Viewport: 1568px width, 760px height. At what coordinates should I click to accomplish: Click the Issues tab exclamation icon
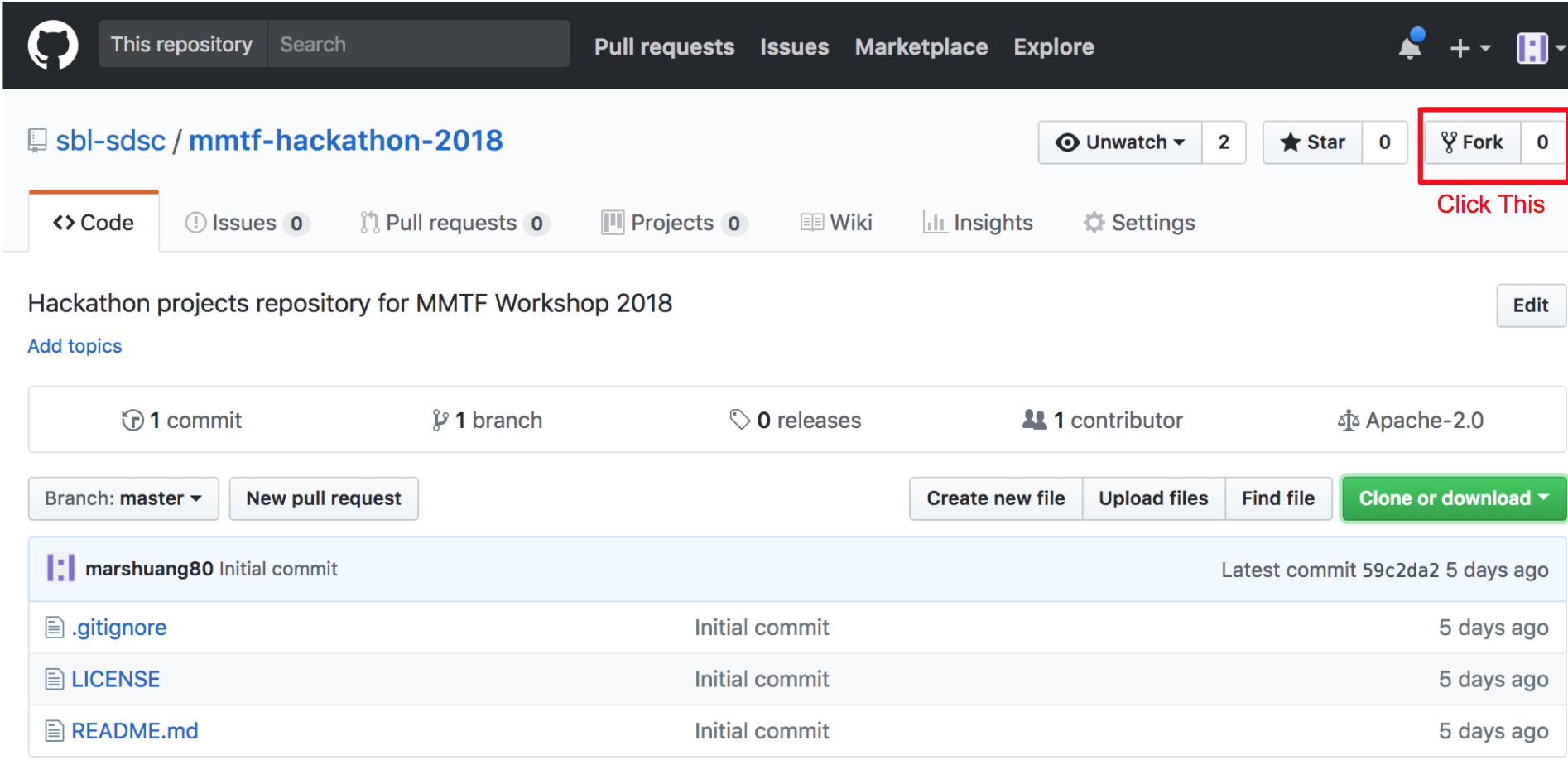[195, 223]
